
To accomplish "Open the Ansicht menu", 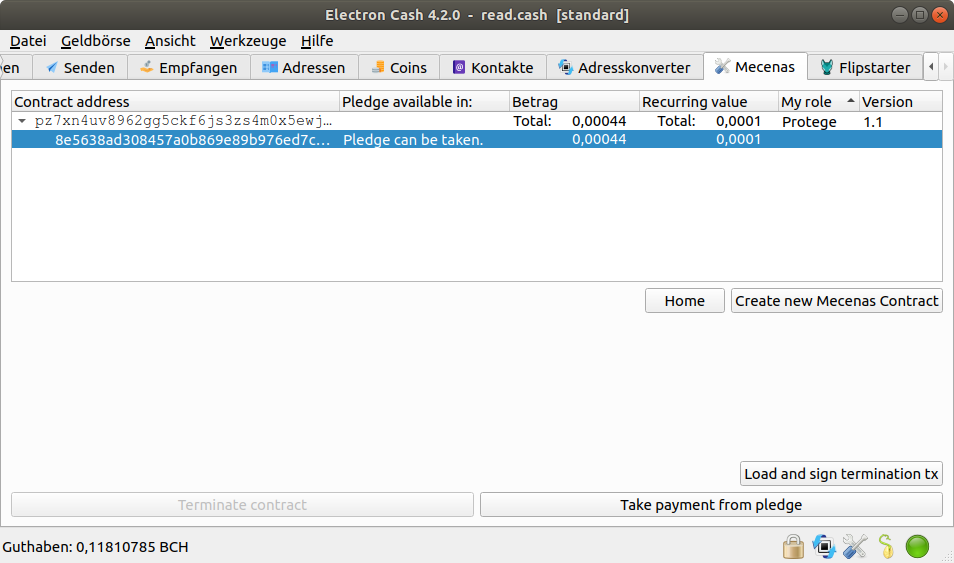I will pos(170,41).
